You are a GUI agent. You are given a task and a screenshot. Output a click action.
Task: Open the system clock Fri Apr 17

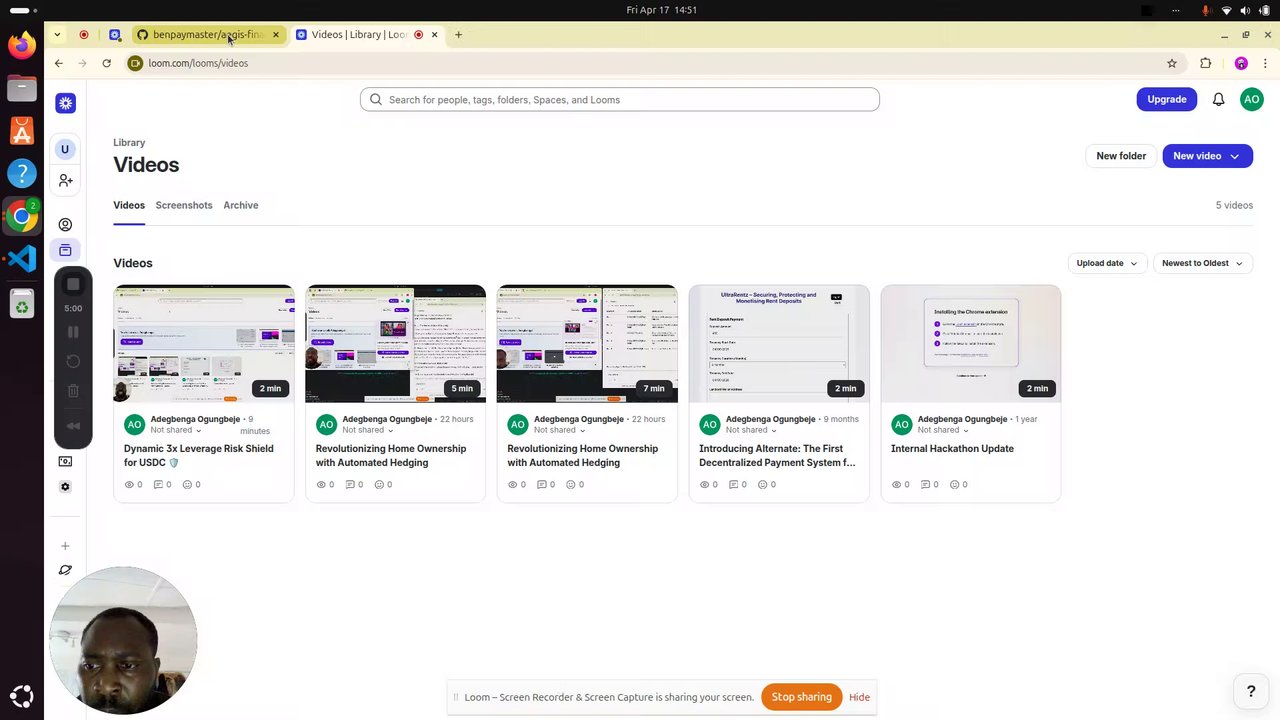click(x=661, y=10)
